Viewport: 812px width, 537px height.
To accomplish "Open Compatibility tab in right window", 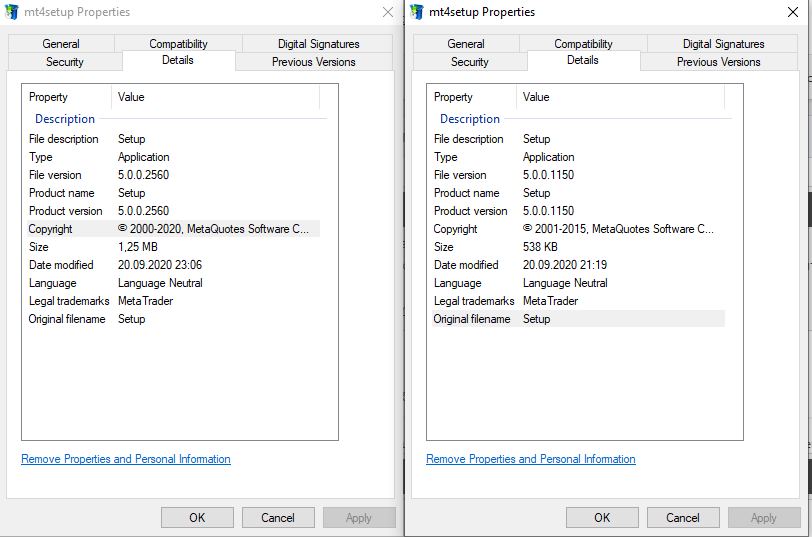I will [x=583, y=43].
